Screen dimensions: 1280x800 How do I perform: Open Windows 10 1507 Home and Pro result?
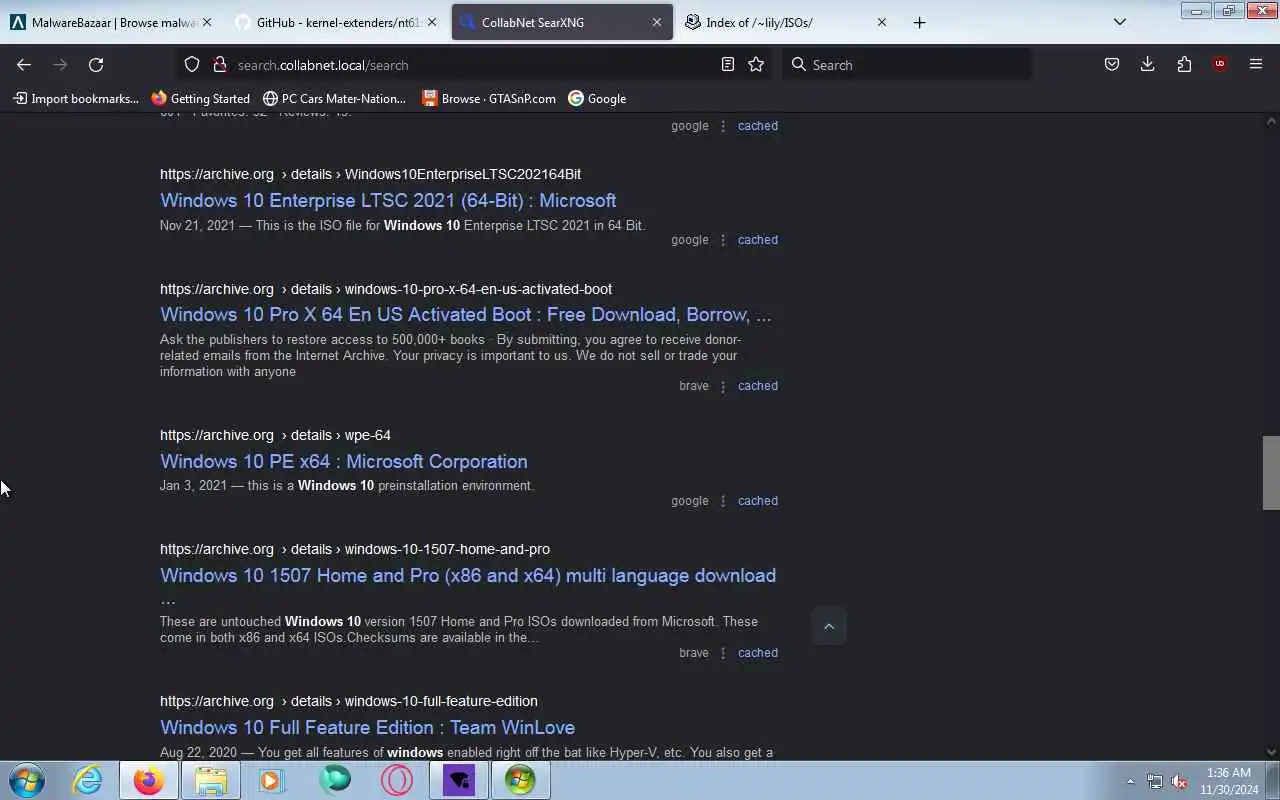point(468,575)
